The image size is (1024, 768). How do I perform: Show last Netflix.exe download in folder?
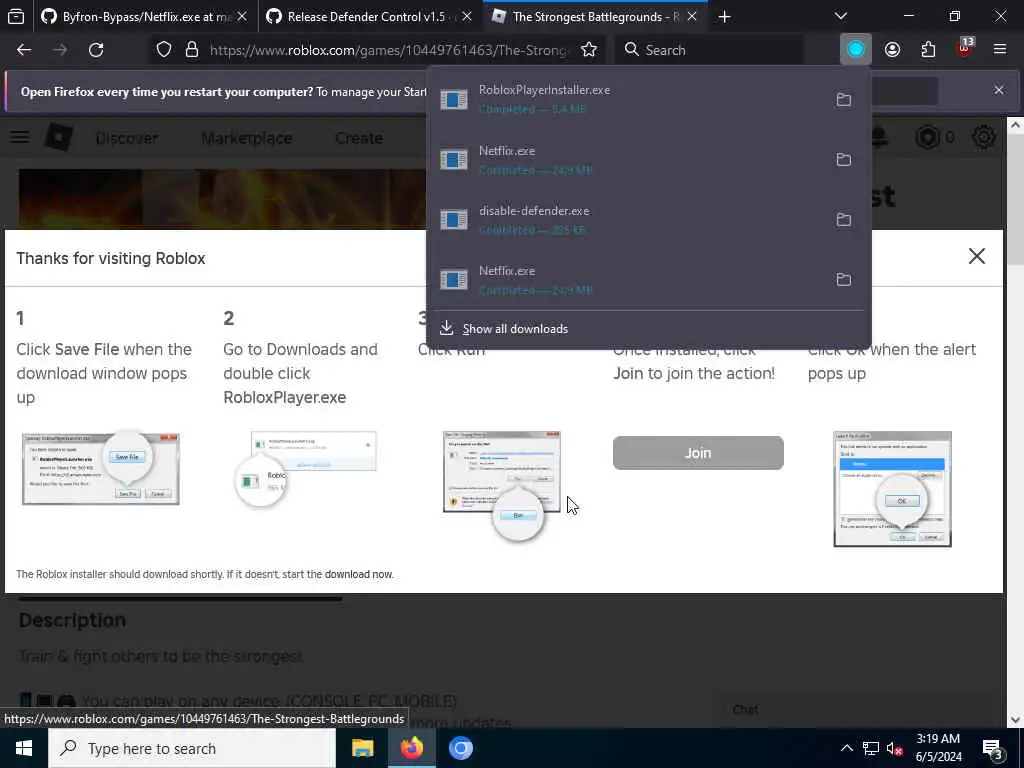(x=844, y=280)
